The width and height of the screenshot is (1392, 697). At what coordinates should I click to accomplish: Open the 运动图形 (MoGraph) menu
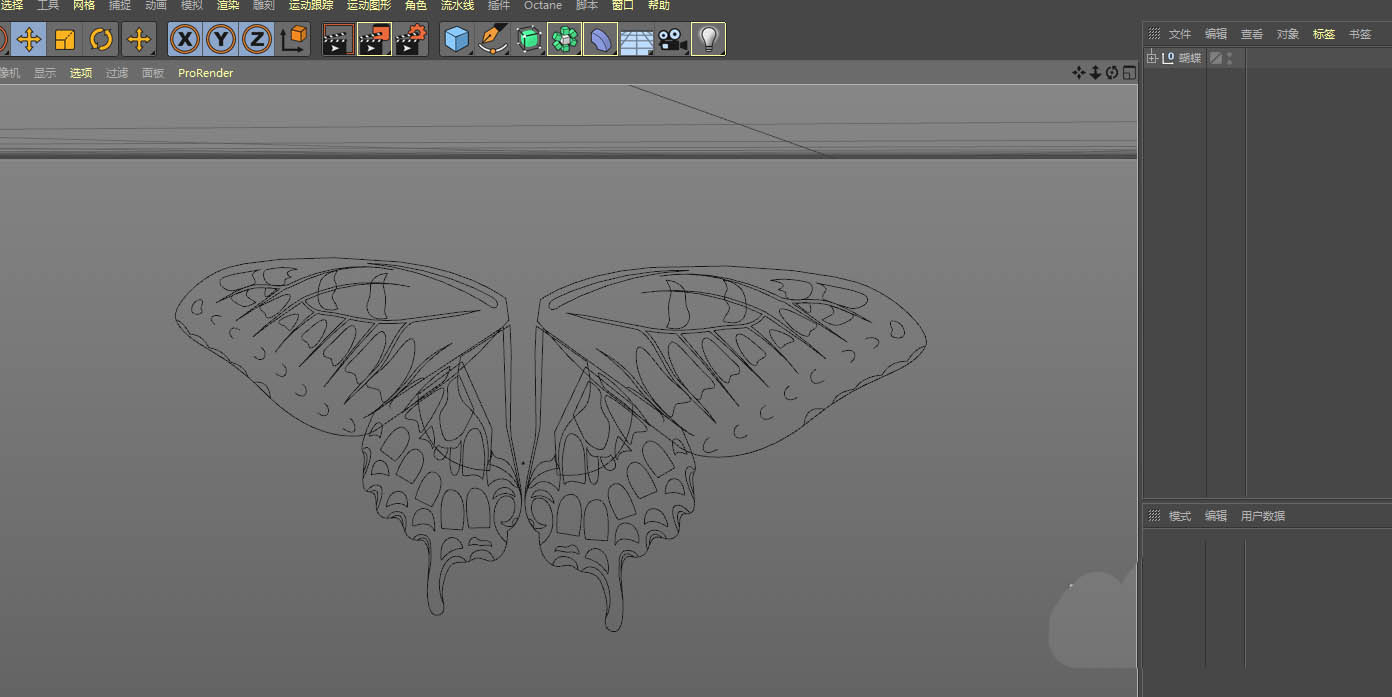point(369,6)
